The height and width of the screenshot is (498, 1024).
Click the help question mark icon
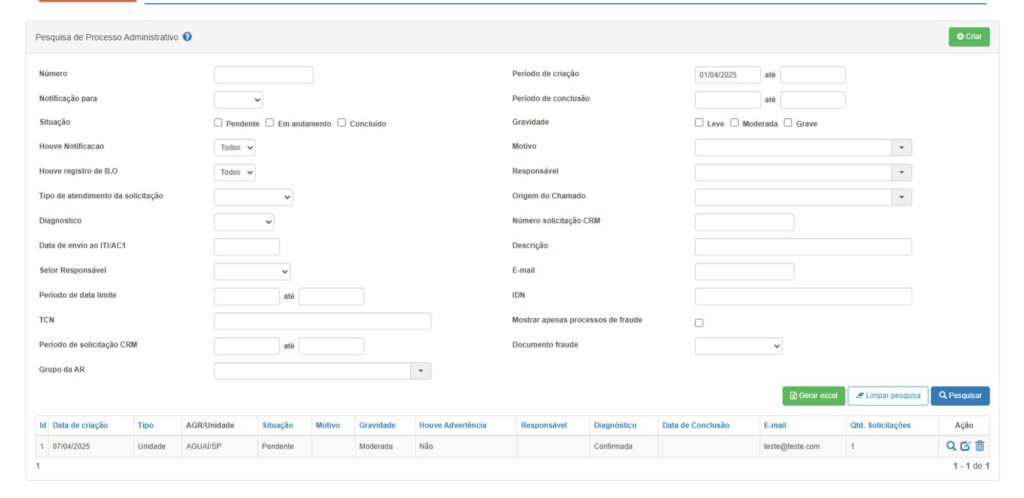pos(188,37)
